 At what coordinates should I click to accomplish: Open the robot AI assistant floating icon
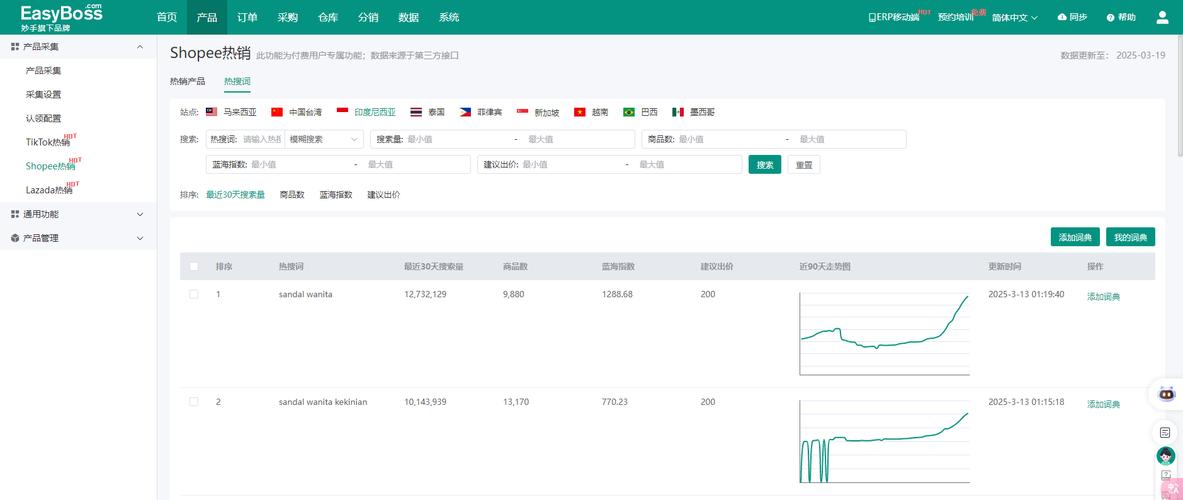1166,394
